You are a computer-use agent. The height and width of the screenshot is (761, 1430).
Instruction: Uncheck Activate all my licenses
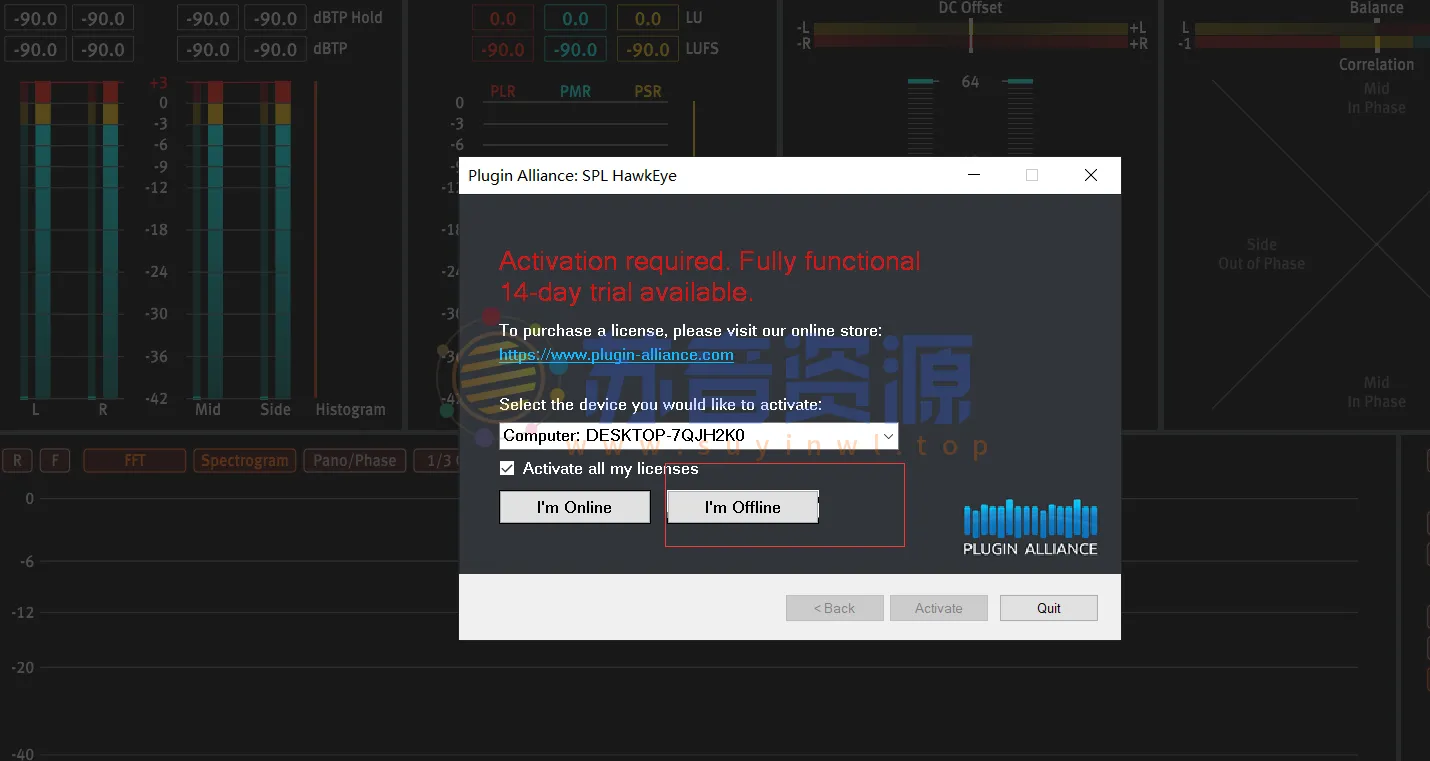click(x=508, y=468)
